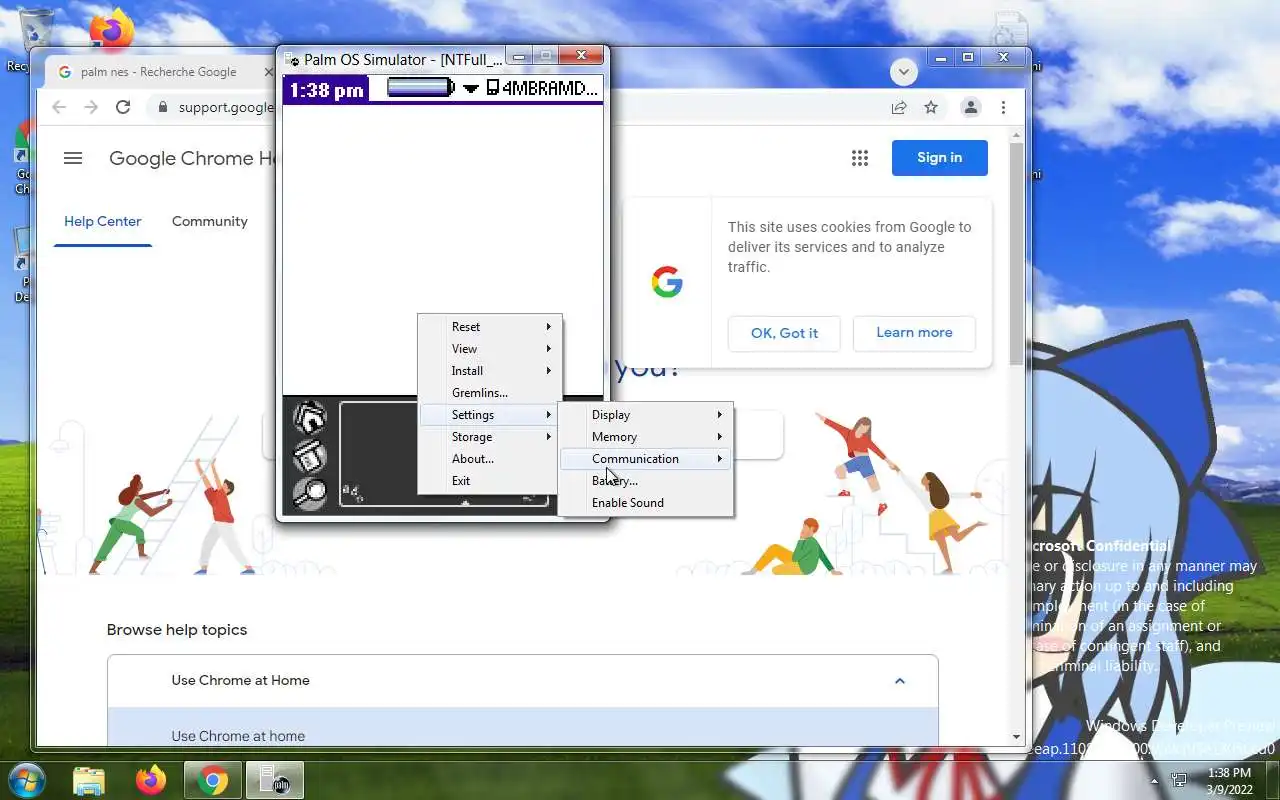
Task: Open Firefox desktop shortcut icon
Action: click(x=112, y=27)
